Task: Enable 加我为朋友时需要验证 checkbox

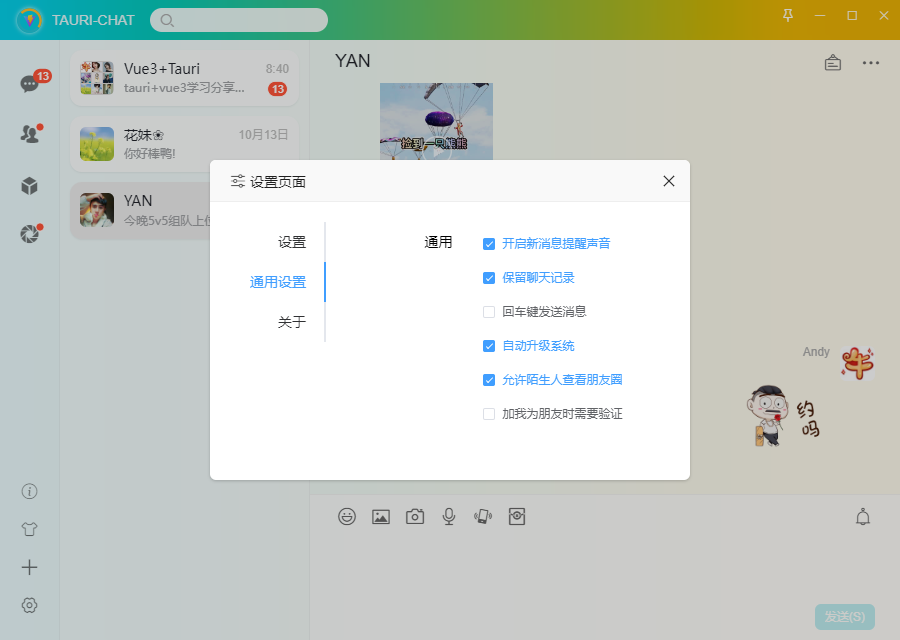Action: click(489, 413)
